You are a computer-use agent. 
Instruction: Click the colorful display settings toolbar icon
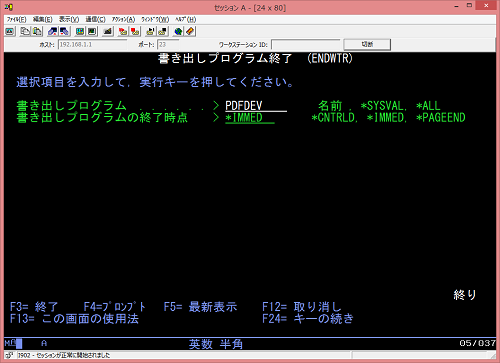[80, 31]
